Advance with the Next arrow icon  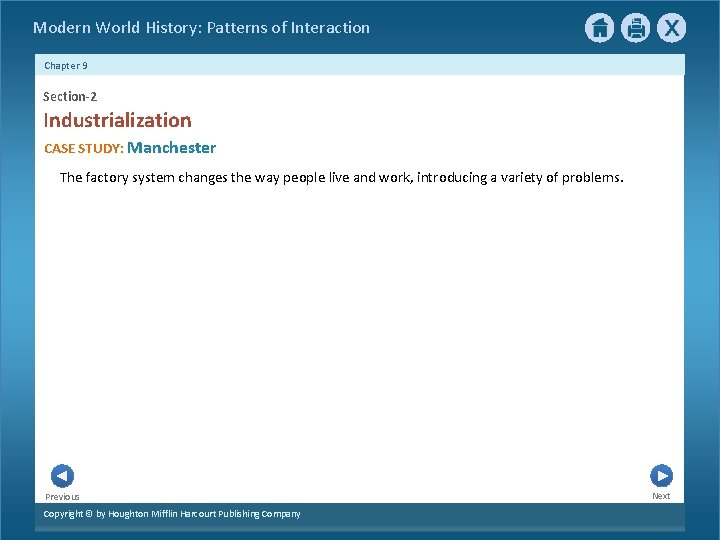tap(661, 476)
